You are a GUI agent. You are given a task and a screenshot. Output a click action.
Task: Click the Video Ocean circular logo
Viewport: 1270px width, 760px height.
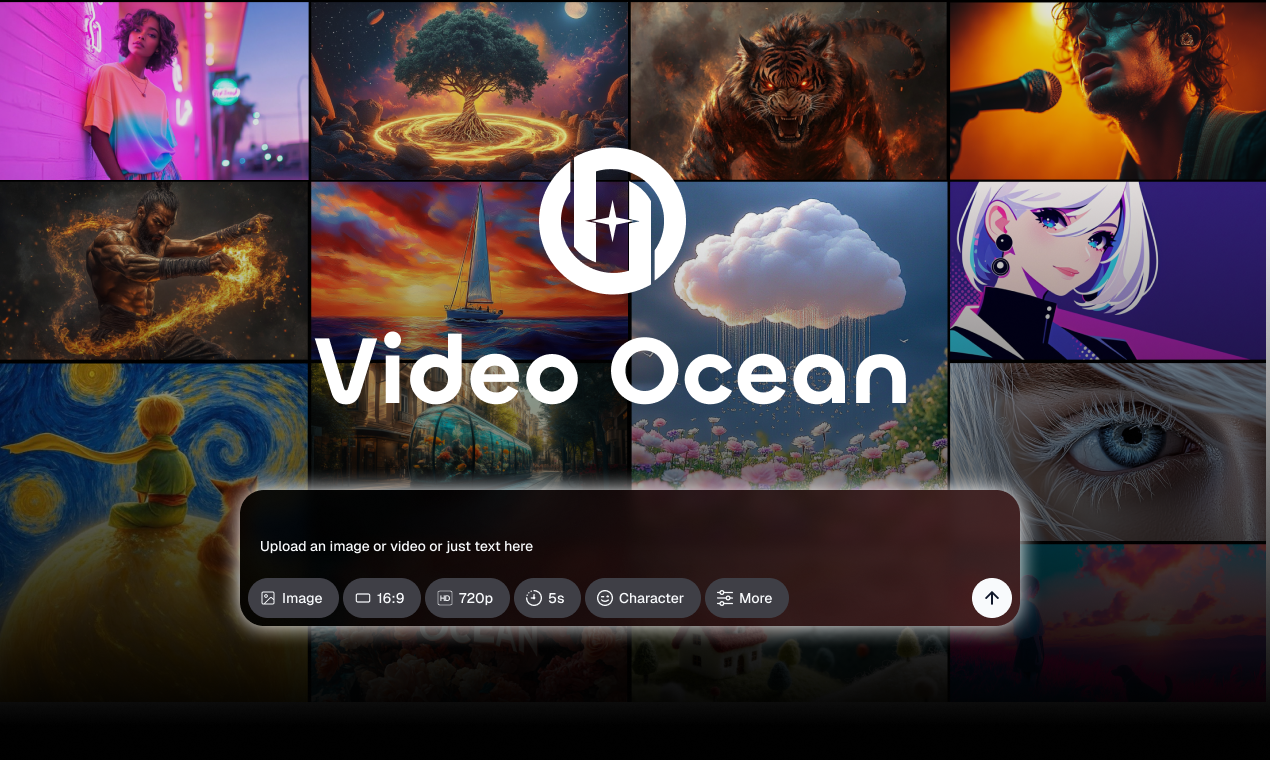point(612,221)
